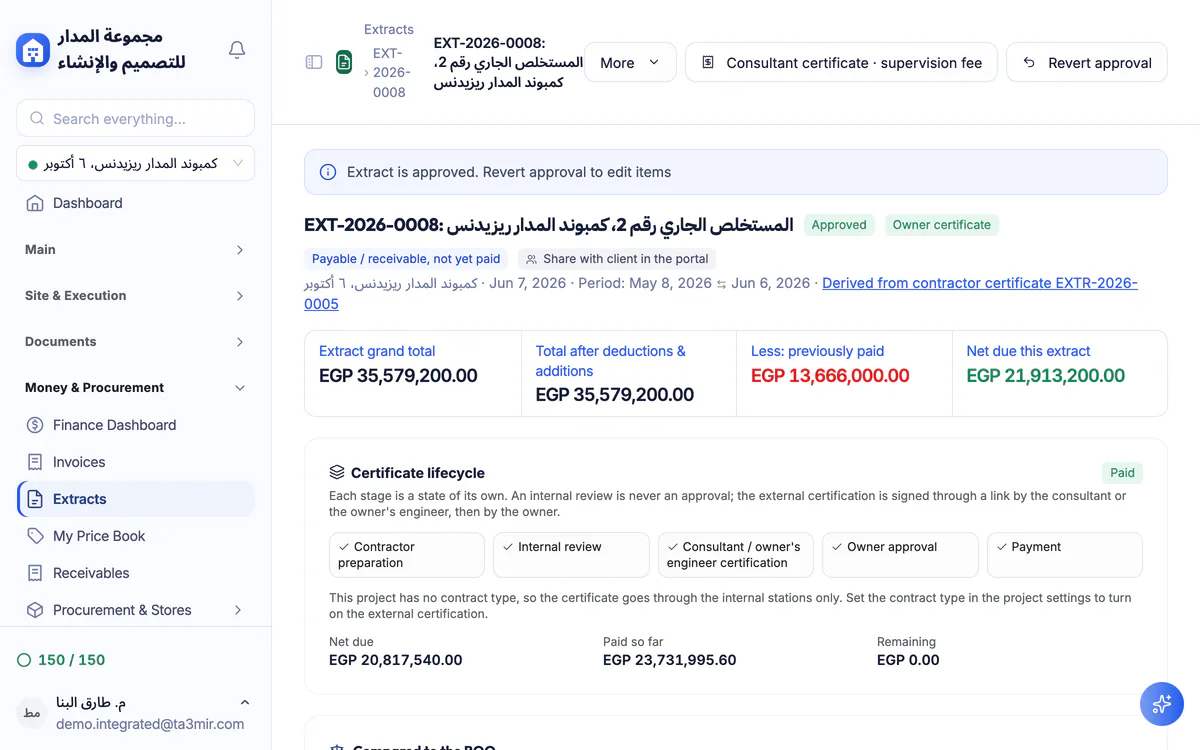Screen dimensions: 1200x750
Task: Click the Invoices document icon
Action: pos(35,462)
